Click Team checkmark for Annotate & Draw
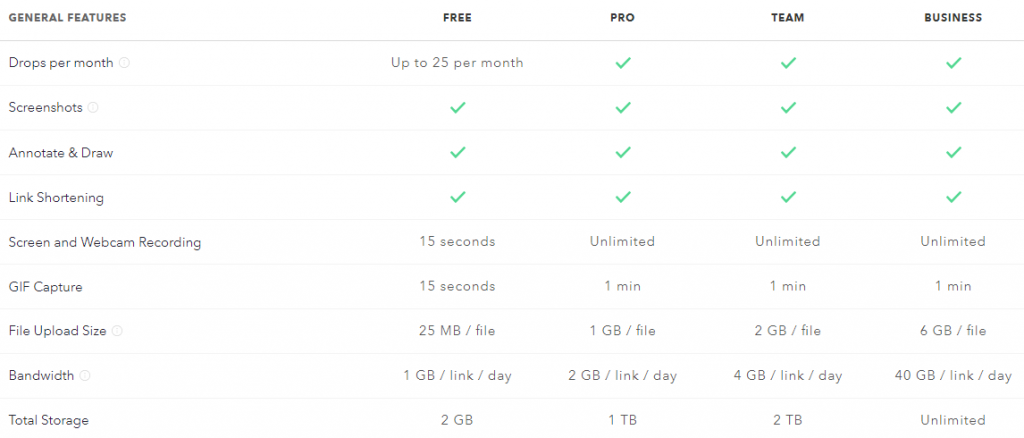 click(x=788, y=152)
